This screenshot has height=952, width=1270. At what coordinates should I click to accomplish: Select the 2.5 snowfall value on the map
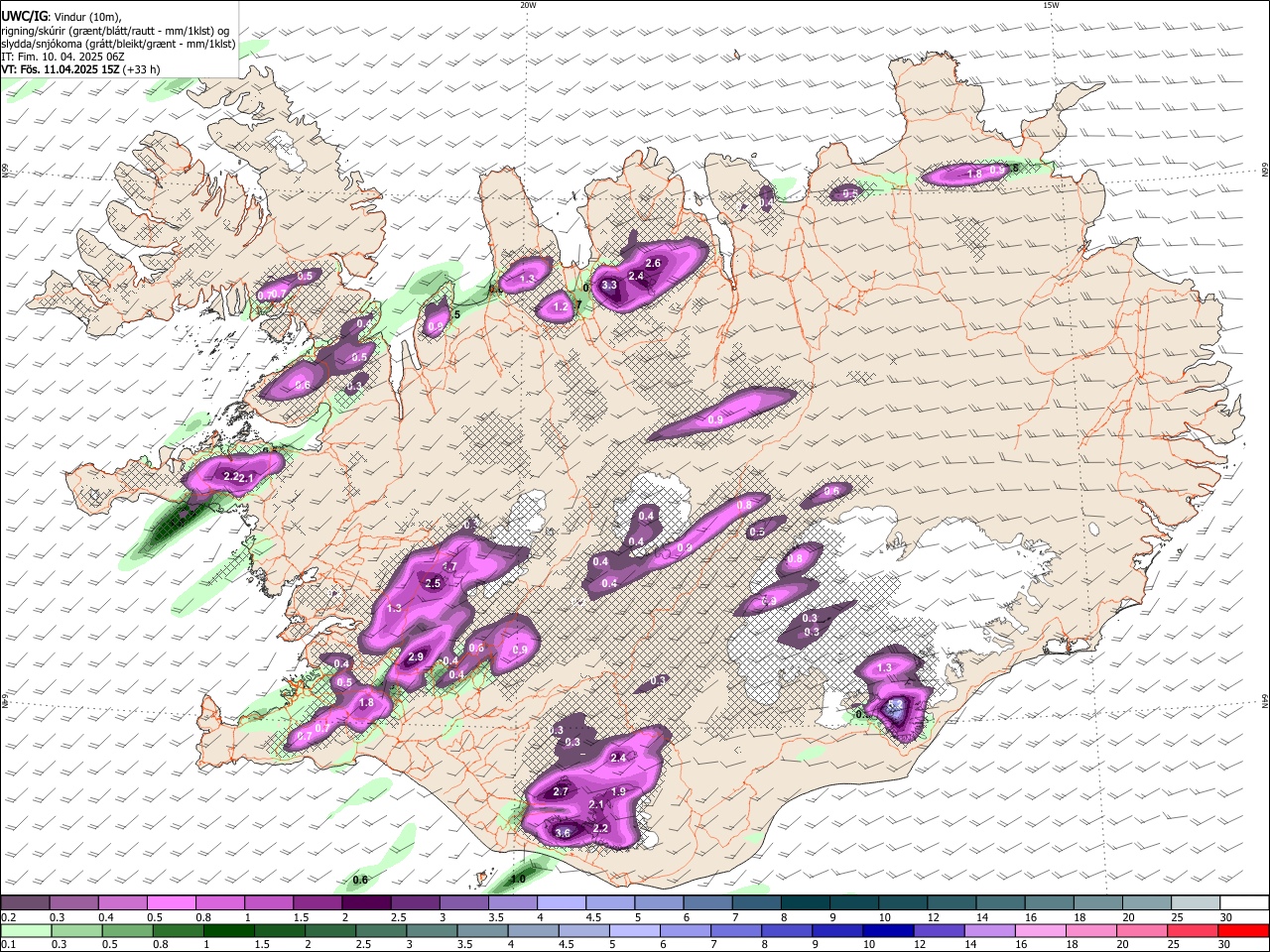pos(433,583)
